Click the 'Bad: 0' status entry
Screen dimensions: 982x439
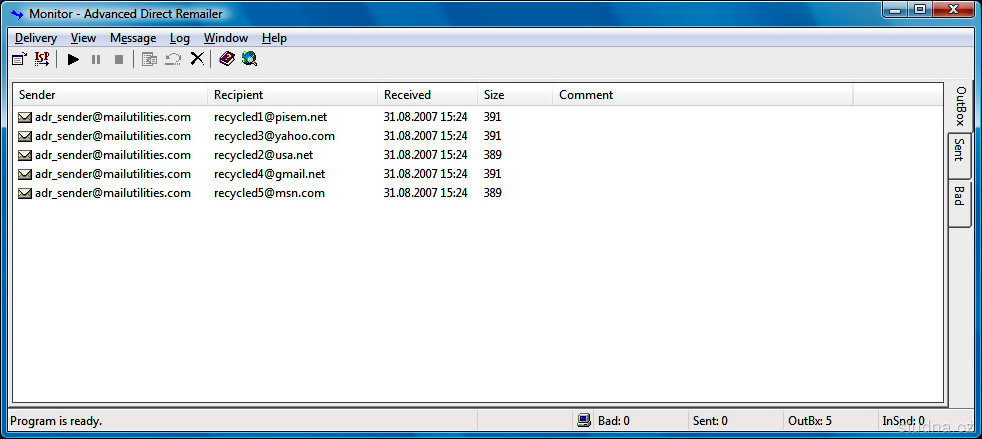click(614, 421)
